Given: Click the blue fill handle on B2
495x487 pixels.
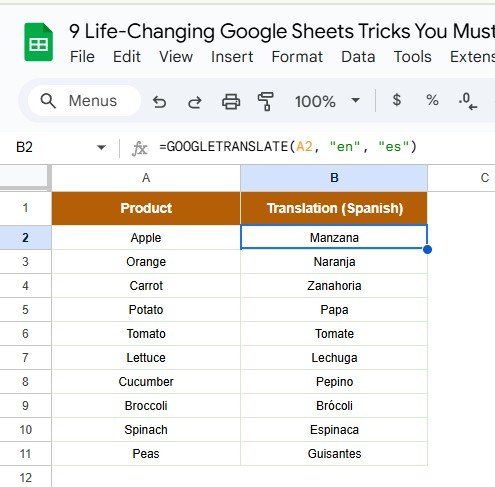Looking at the screenshot, I should coord(427,249).
